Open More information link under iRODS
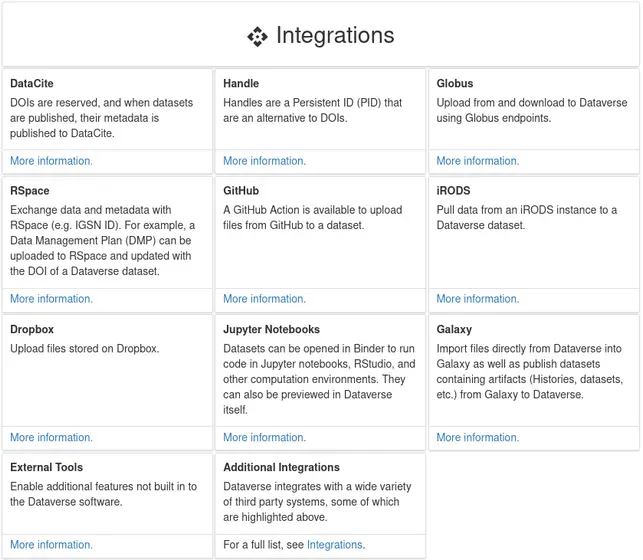The height and width of the screenshot is (560, 643). coord(478,299)
